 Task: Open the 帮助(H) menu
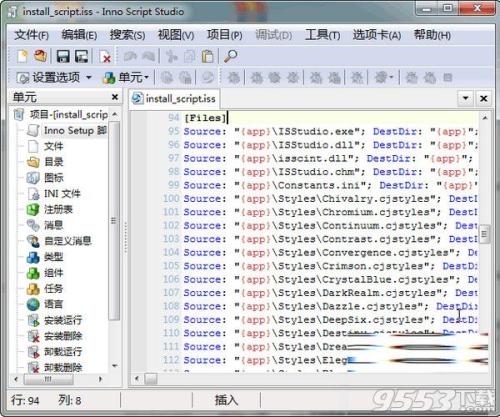tap(432, 35)
